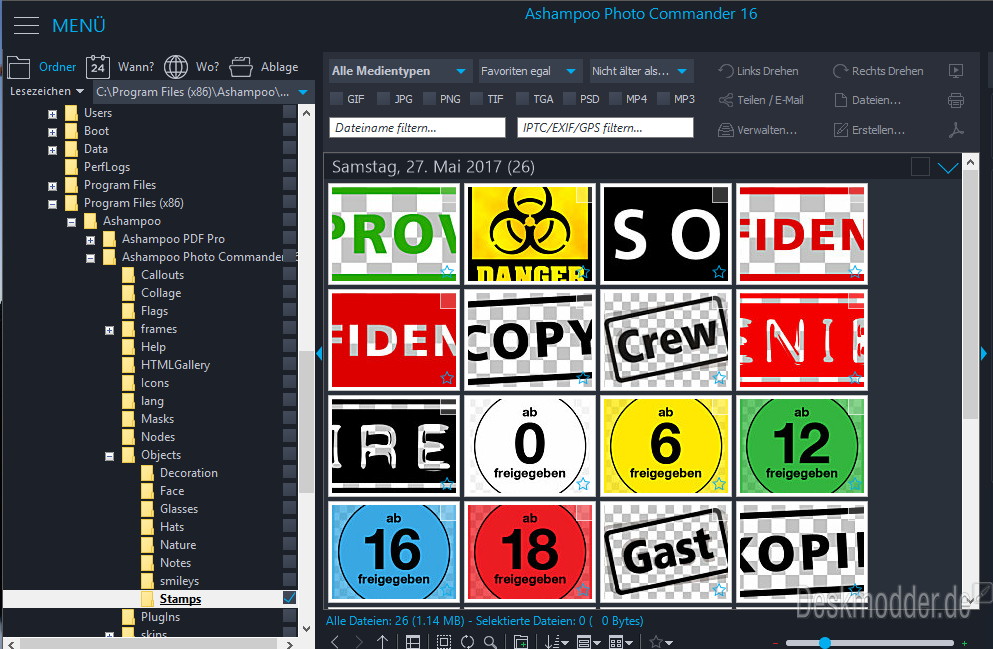993x649 pixels.
Task: Open the Ablage tray view
Action: point(279,67)
